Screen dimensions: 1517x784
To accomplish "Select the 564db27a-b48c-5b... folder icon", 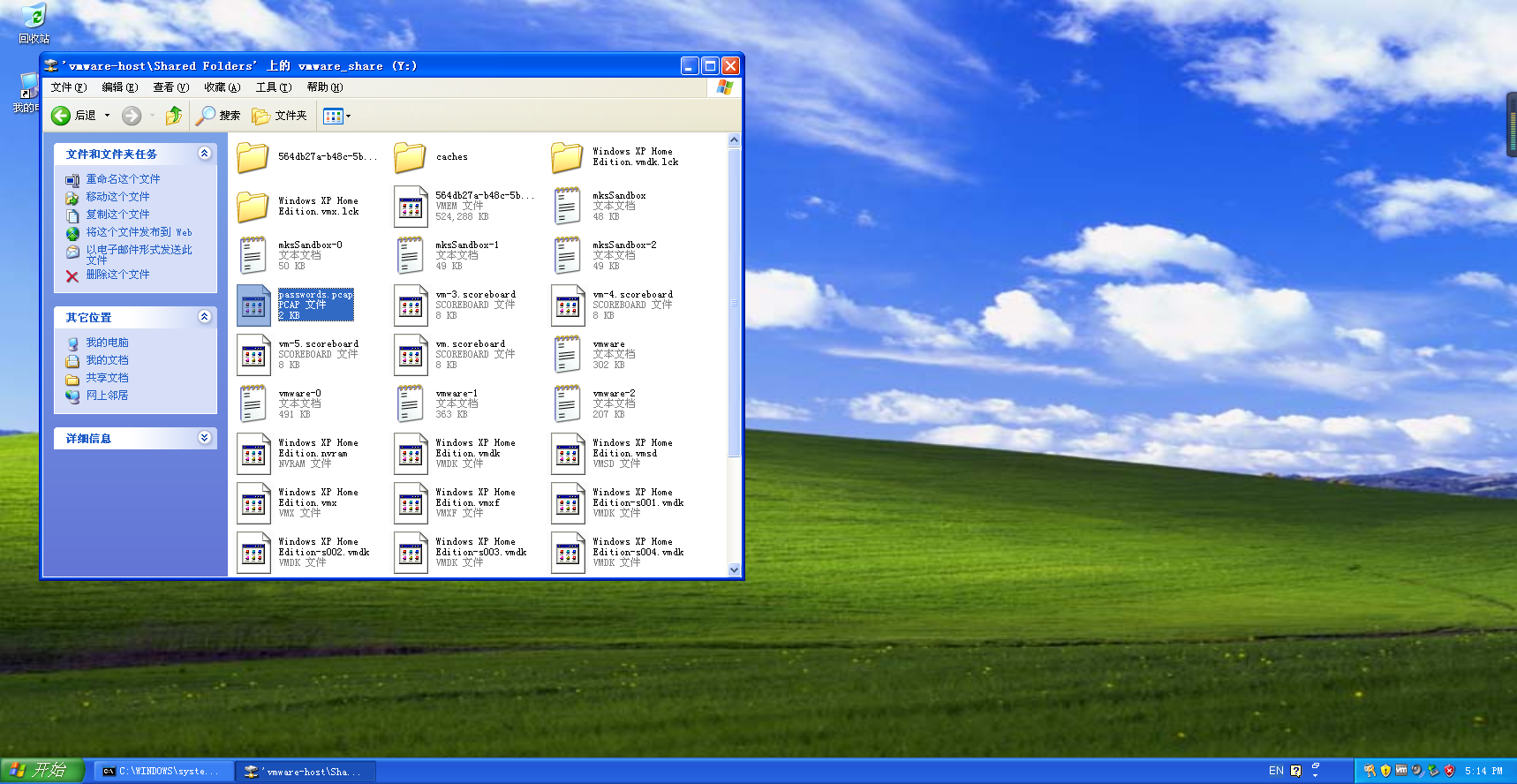I will (253, 157).
